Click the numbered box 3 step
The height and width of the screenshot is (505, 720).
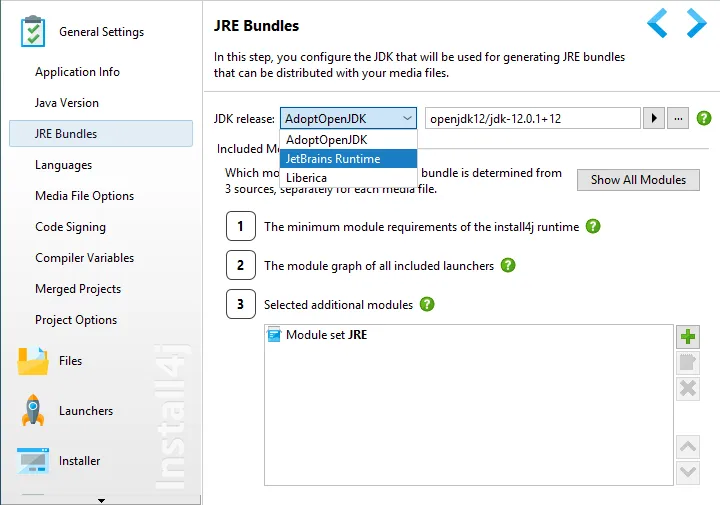241,304
